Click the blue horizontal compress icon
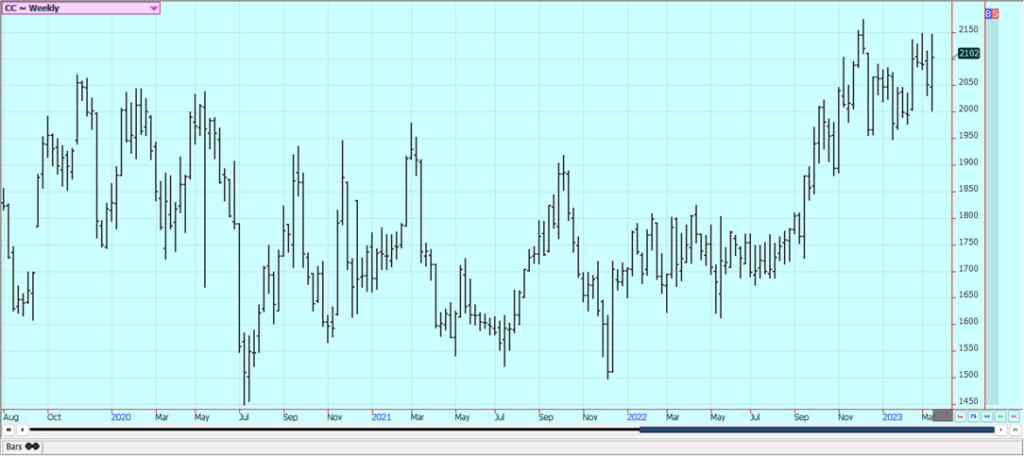The image size is (1024, 456). (987, 416)
